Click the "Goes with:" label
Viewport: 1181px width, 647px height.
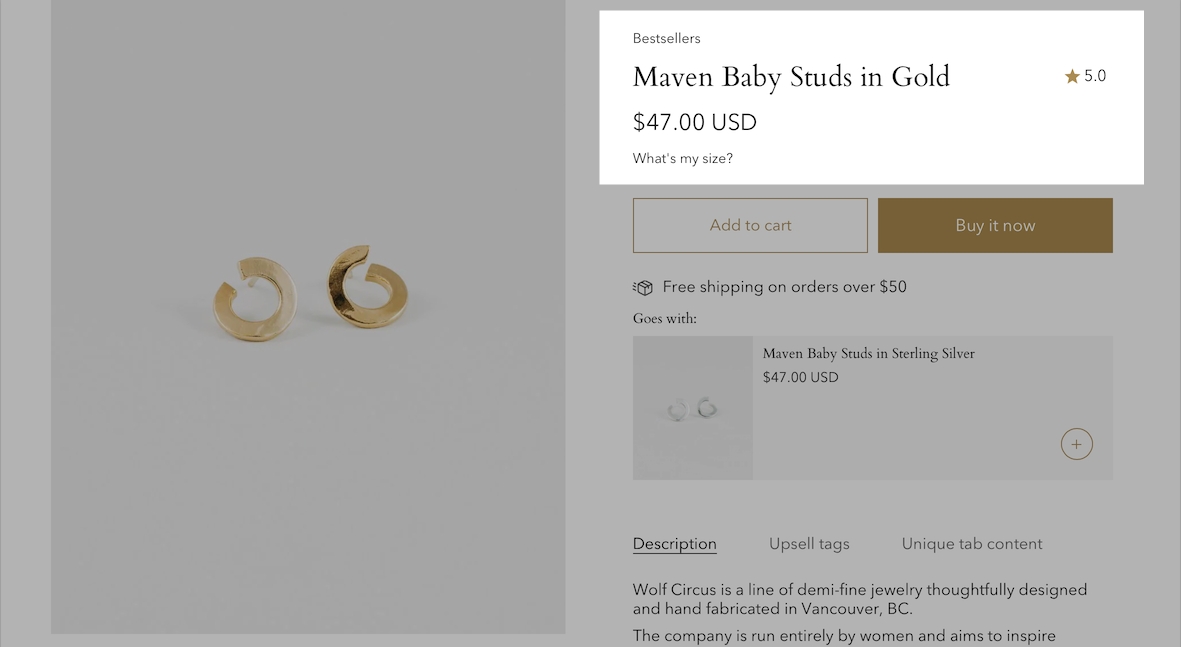664,318
